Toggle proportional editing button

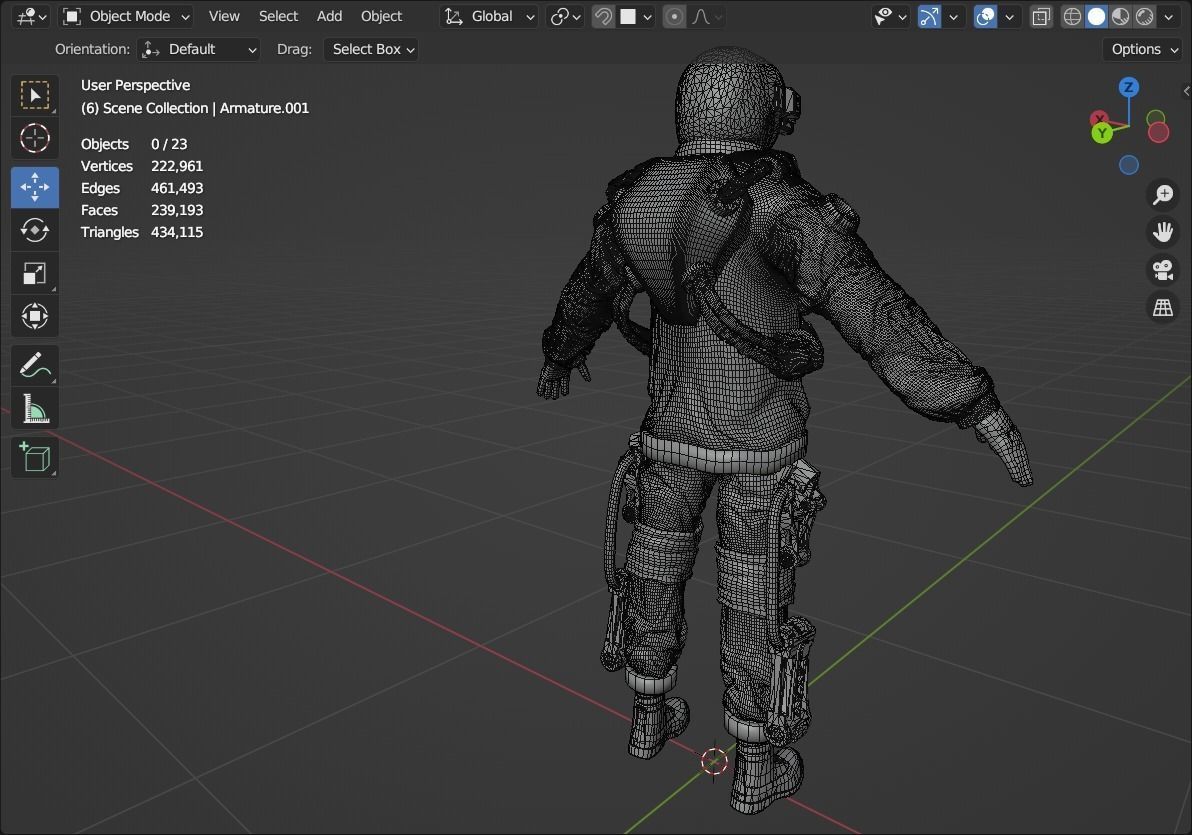(x=674, y=16)
